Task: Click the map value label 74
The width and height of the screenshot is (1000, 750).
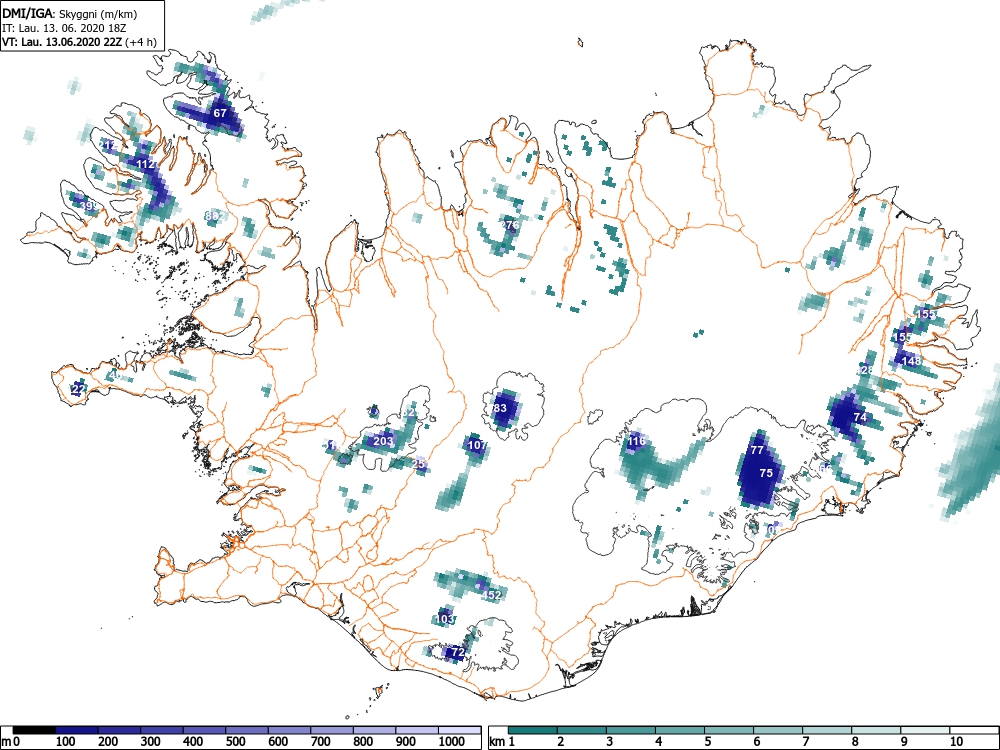Action: click(x=860, y=417)
